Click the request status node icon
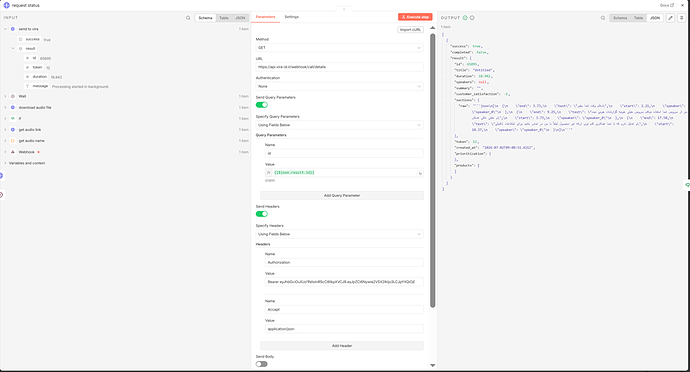 6,5
